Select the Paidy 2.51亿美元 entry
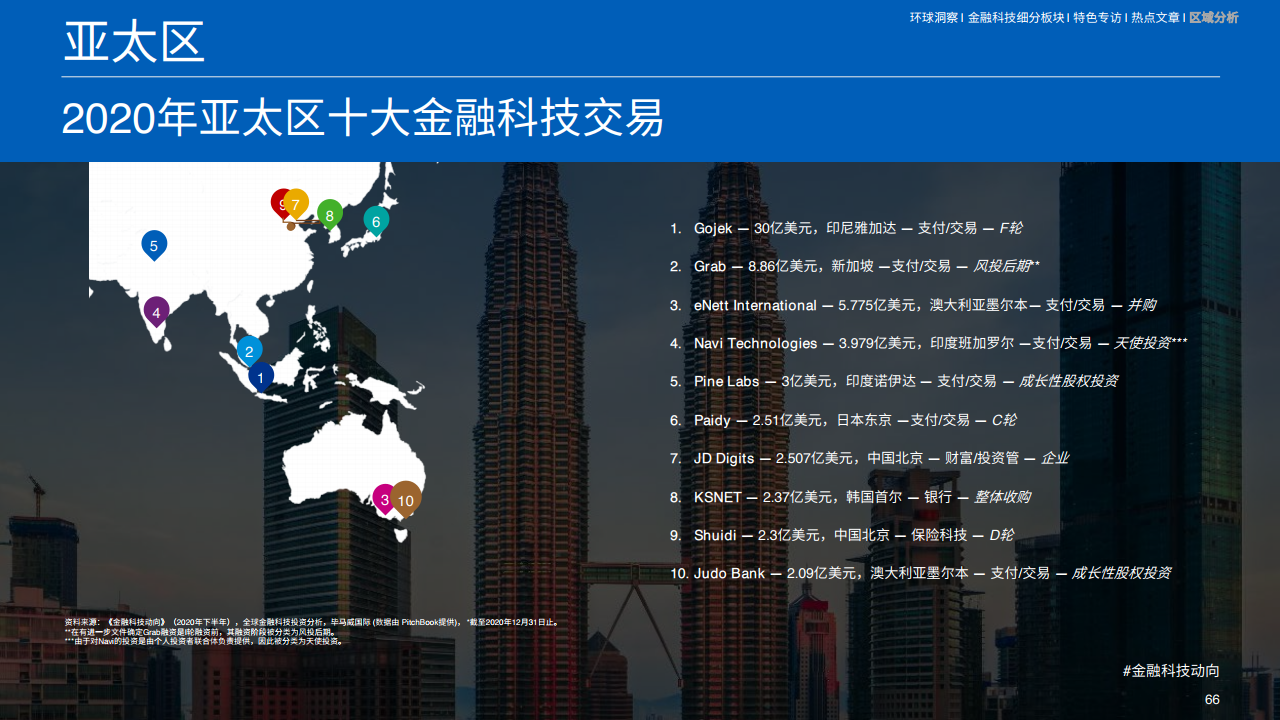1280x720 pixels. pos(843,420)
